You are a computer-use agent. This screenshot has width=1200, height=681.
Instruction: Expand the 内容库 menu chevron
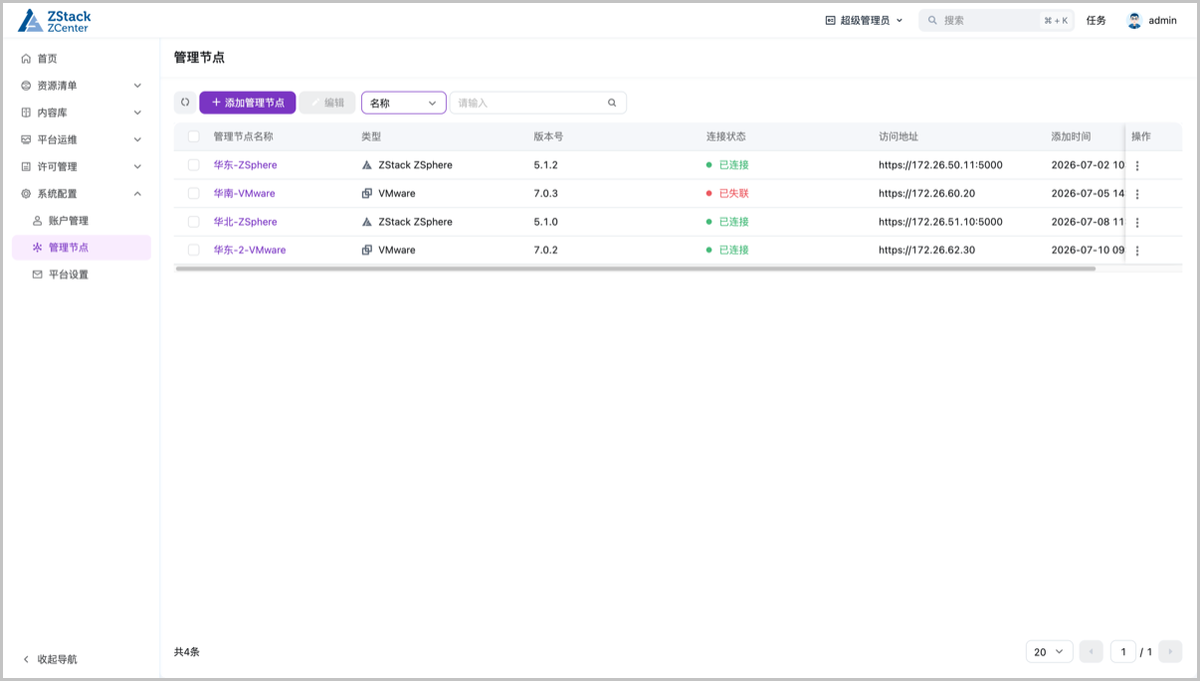pos(138,113)
